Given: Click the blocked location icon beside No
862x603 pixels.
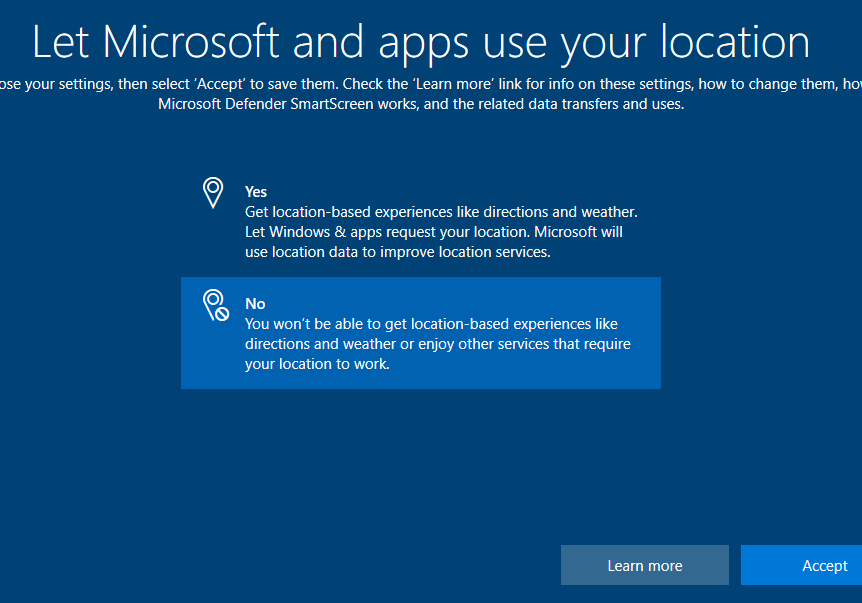Looking at the screenshot, I should point(216,305).
